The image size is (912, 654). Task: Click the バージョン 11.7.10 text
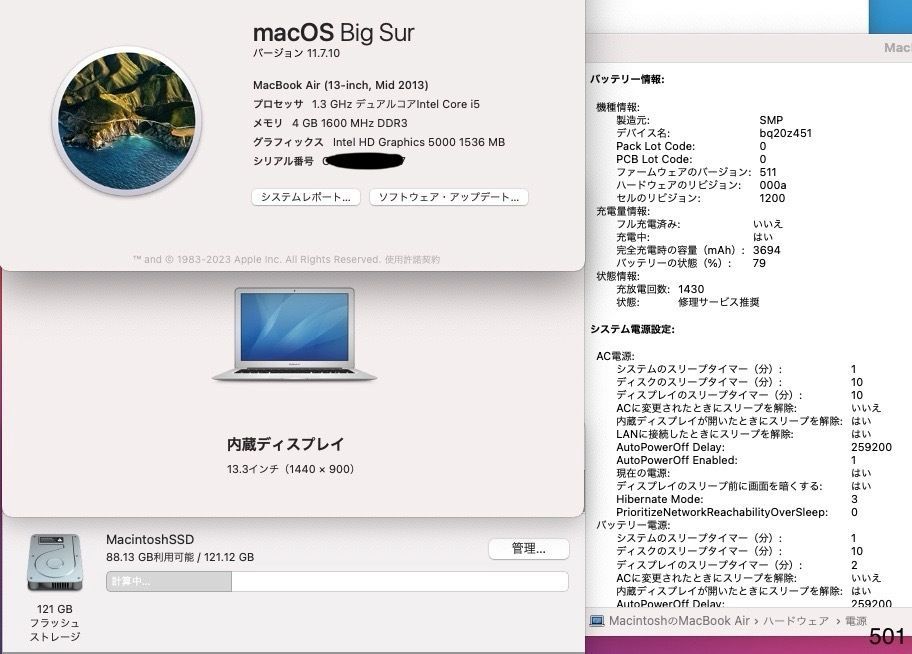(296, 53)
